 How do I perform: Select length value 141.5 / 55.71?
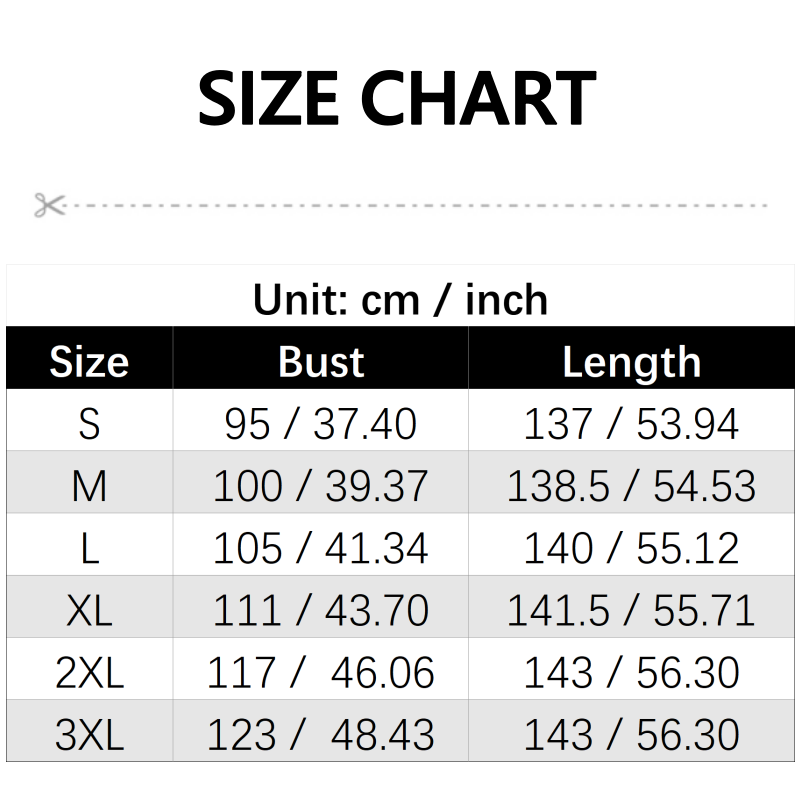click(631, 610)
